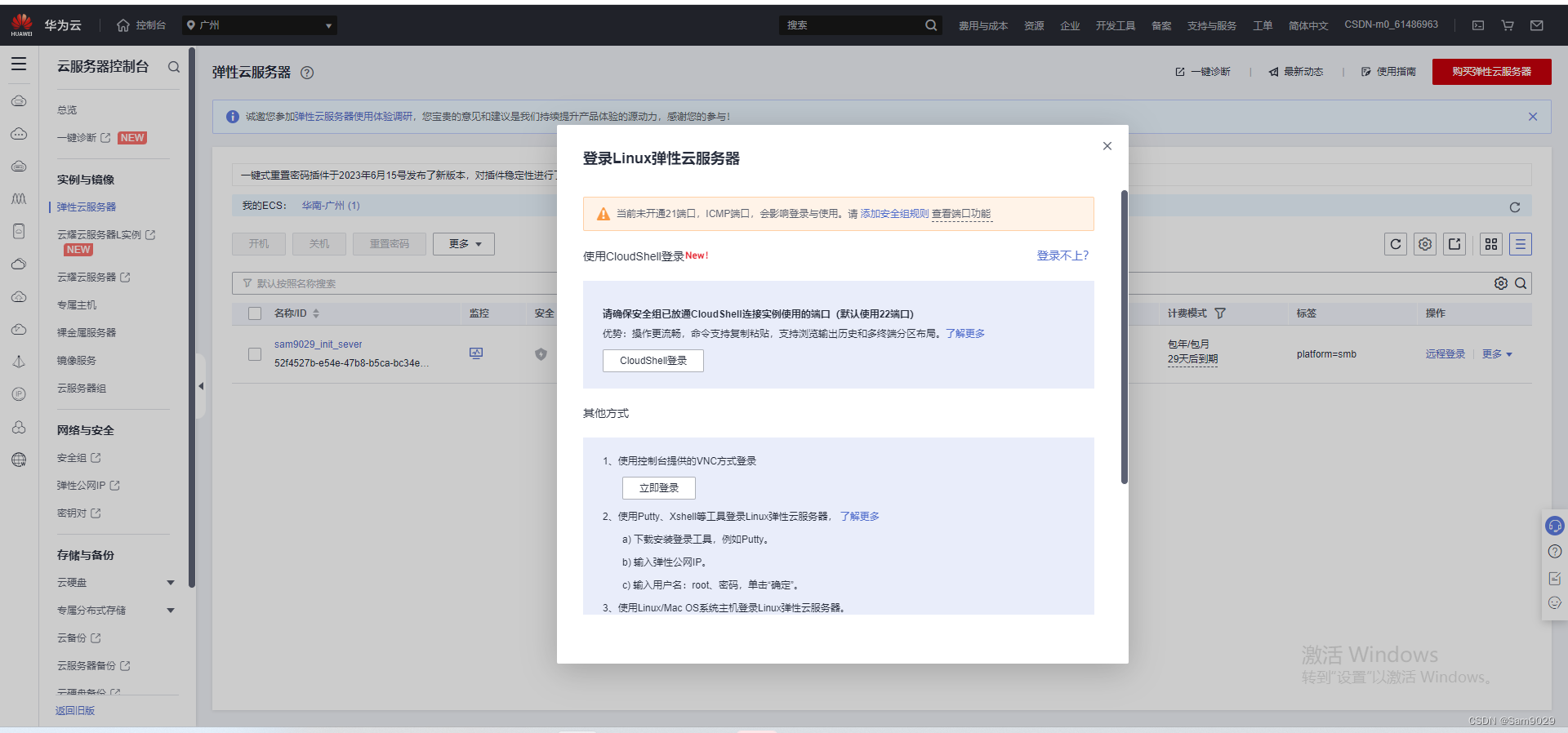Open 专属主机 in sidebar

click(x=77, y=305)
